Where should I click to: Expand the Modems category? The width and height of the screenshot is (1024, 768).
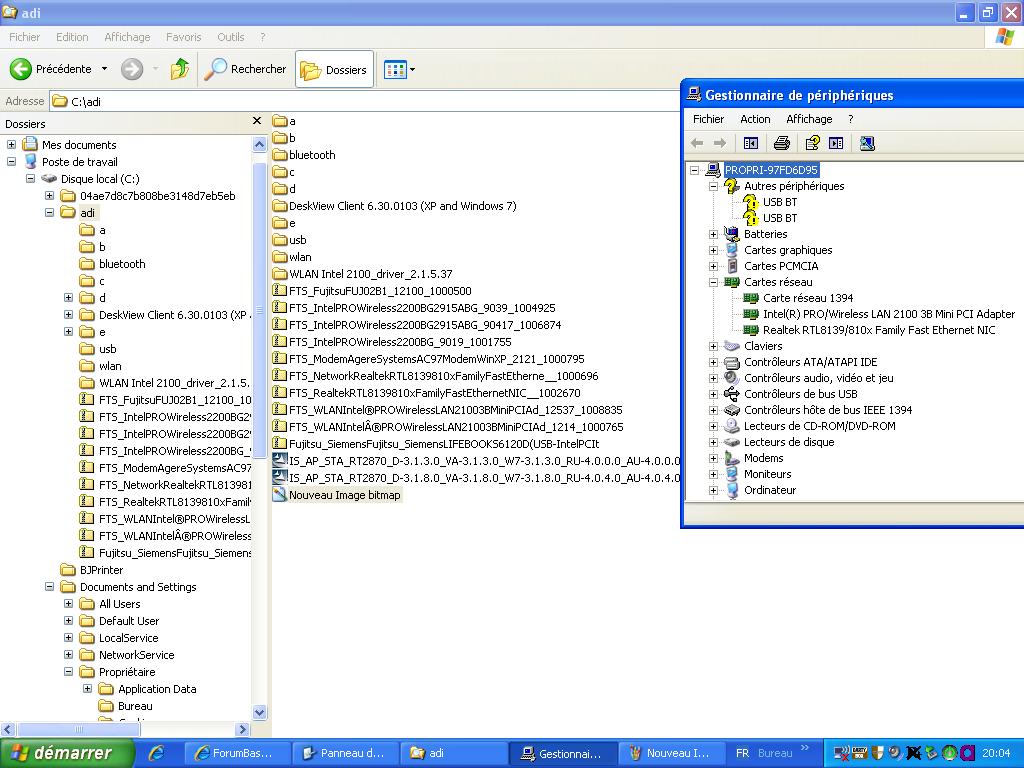tap(714, 458)
